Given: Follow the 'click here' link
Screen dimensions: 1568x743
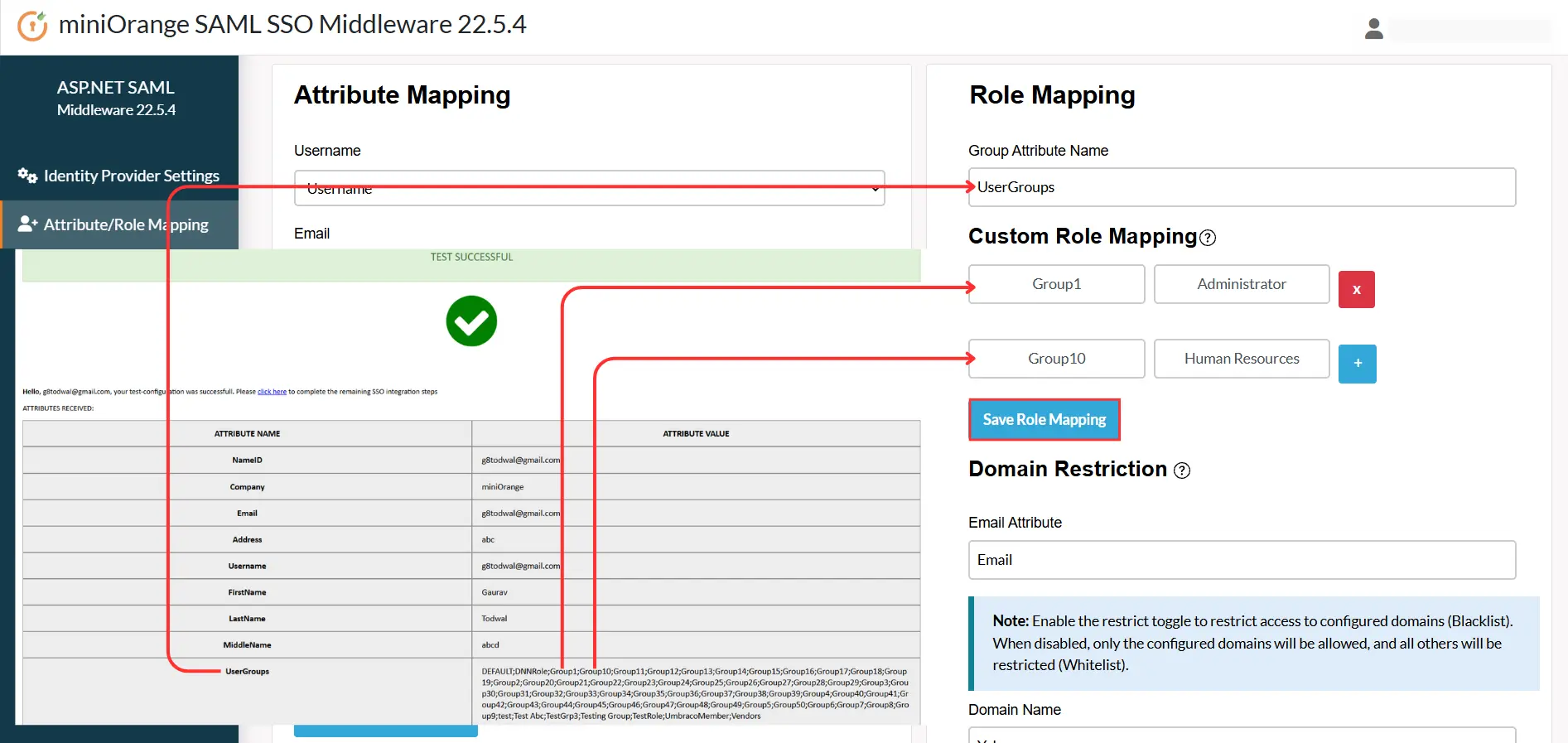Looking at the screenshot, I should click(272, 392).
